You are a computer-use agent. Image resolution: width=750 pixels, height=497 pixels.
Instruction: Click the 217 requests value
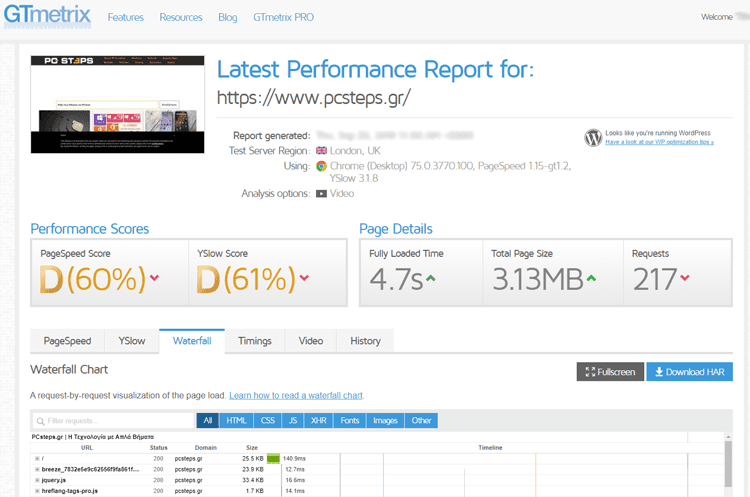click(655, 279)
